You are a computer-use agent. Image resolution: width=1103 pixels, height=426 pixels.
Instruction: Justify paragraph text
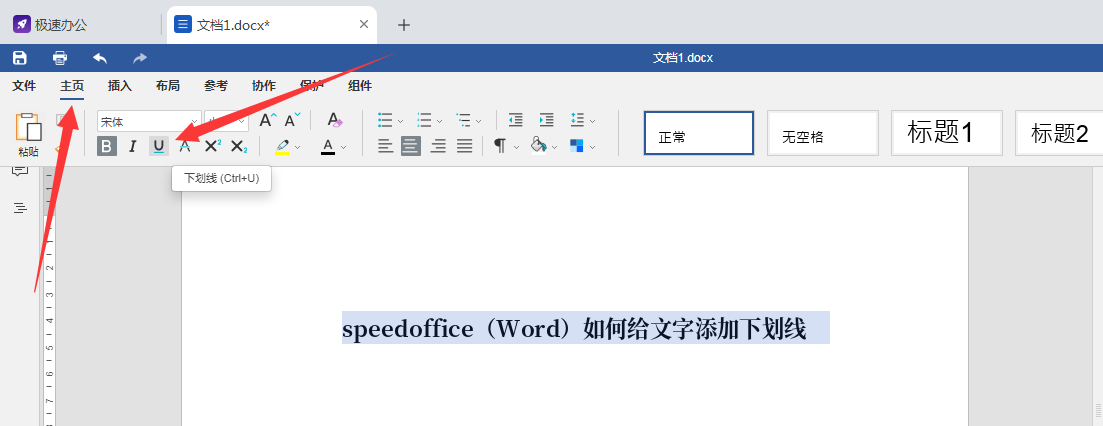(x=464, y=146)
